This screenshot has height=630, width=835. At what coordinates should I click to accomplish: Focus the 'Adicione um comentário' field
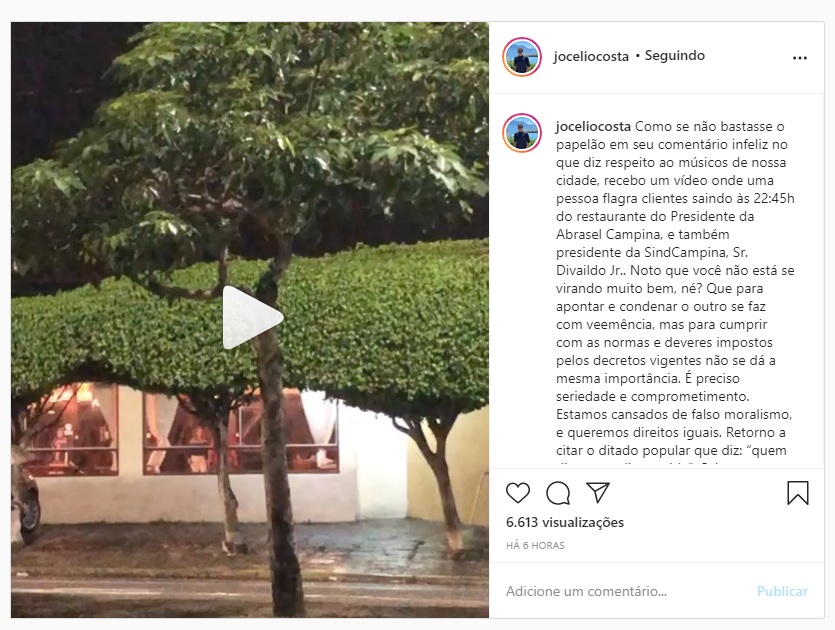click(626, 591)
